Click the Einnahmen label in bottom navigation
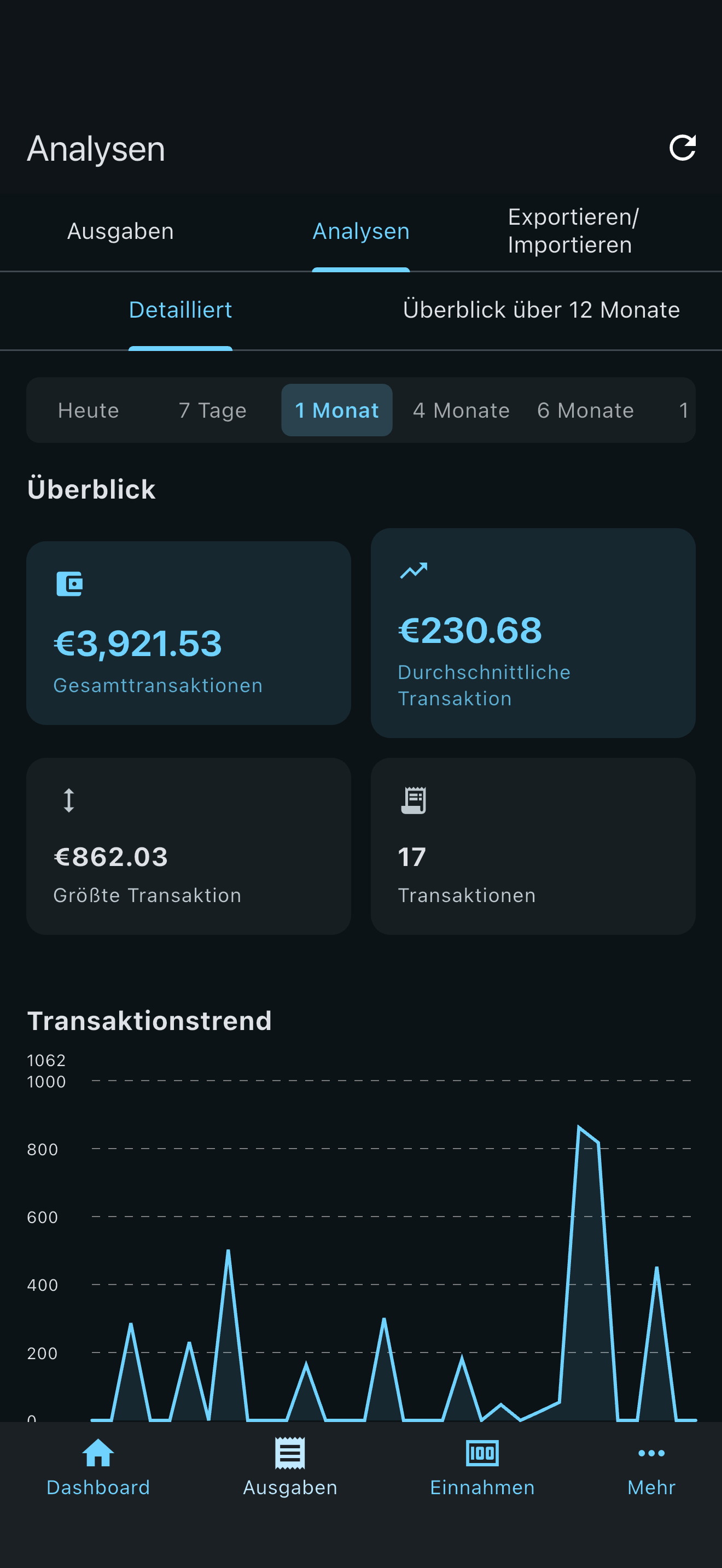Screen dimensions: 722x1568 pos(482,1487)
